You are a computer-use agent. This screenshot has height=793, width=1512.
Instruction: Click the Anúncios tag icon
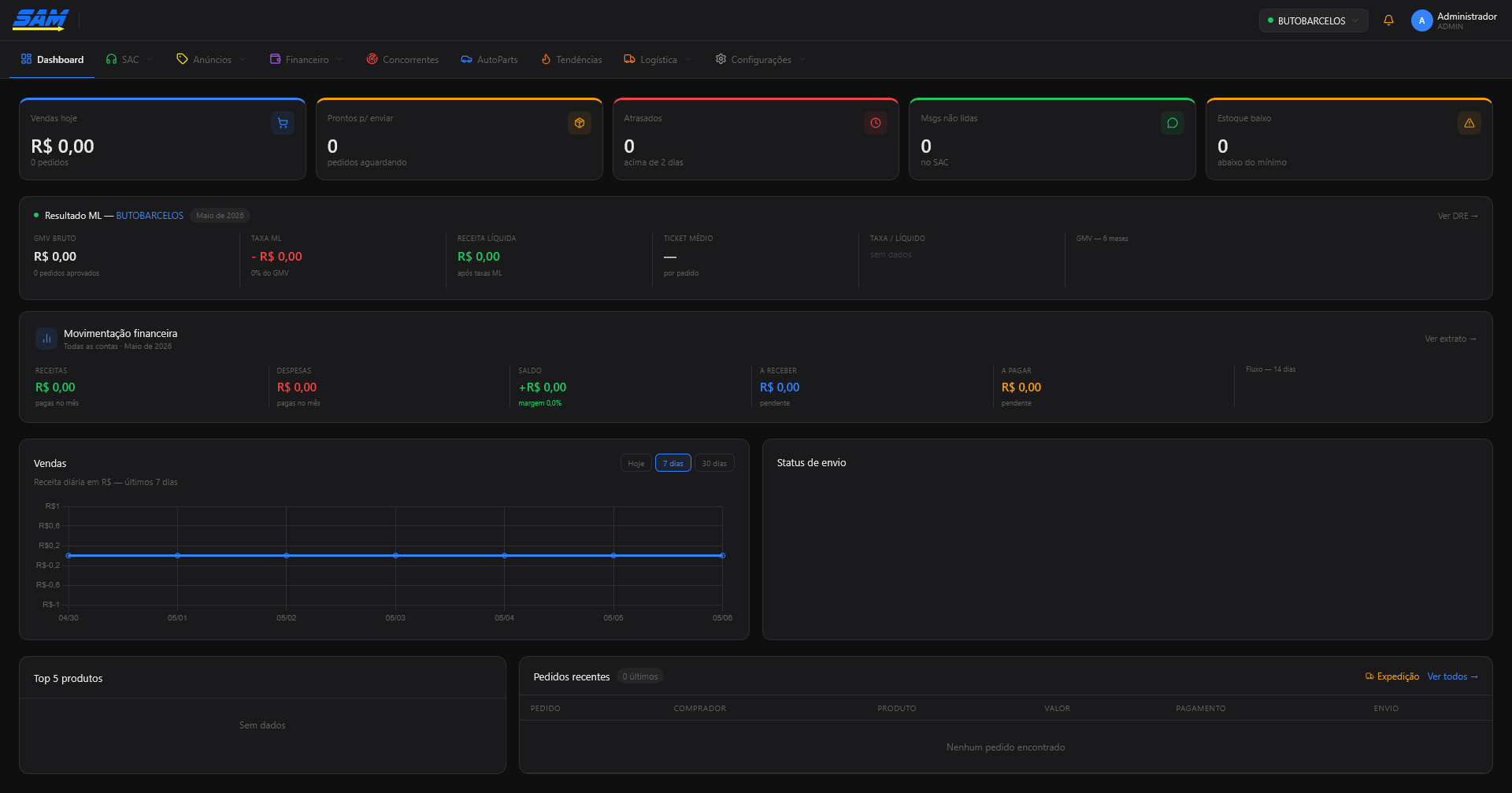(x=182, y=59)
